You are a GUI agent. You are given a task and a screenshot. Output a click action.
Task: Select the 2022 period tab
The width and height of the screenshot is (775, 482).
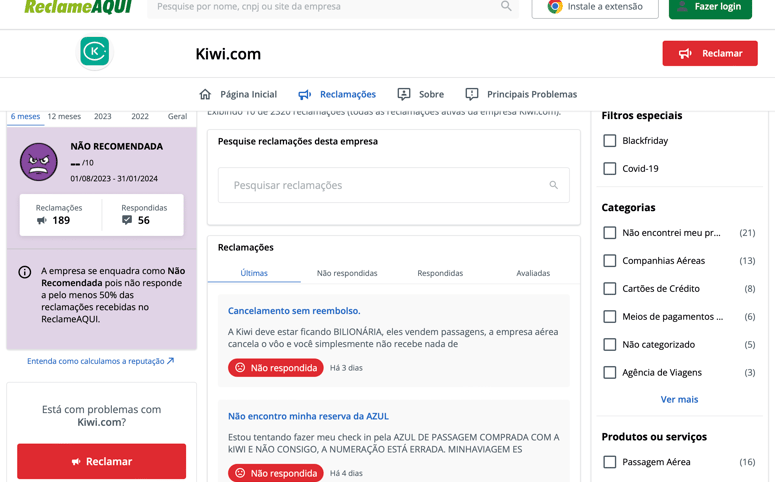click(x=140, y=117)
